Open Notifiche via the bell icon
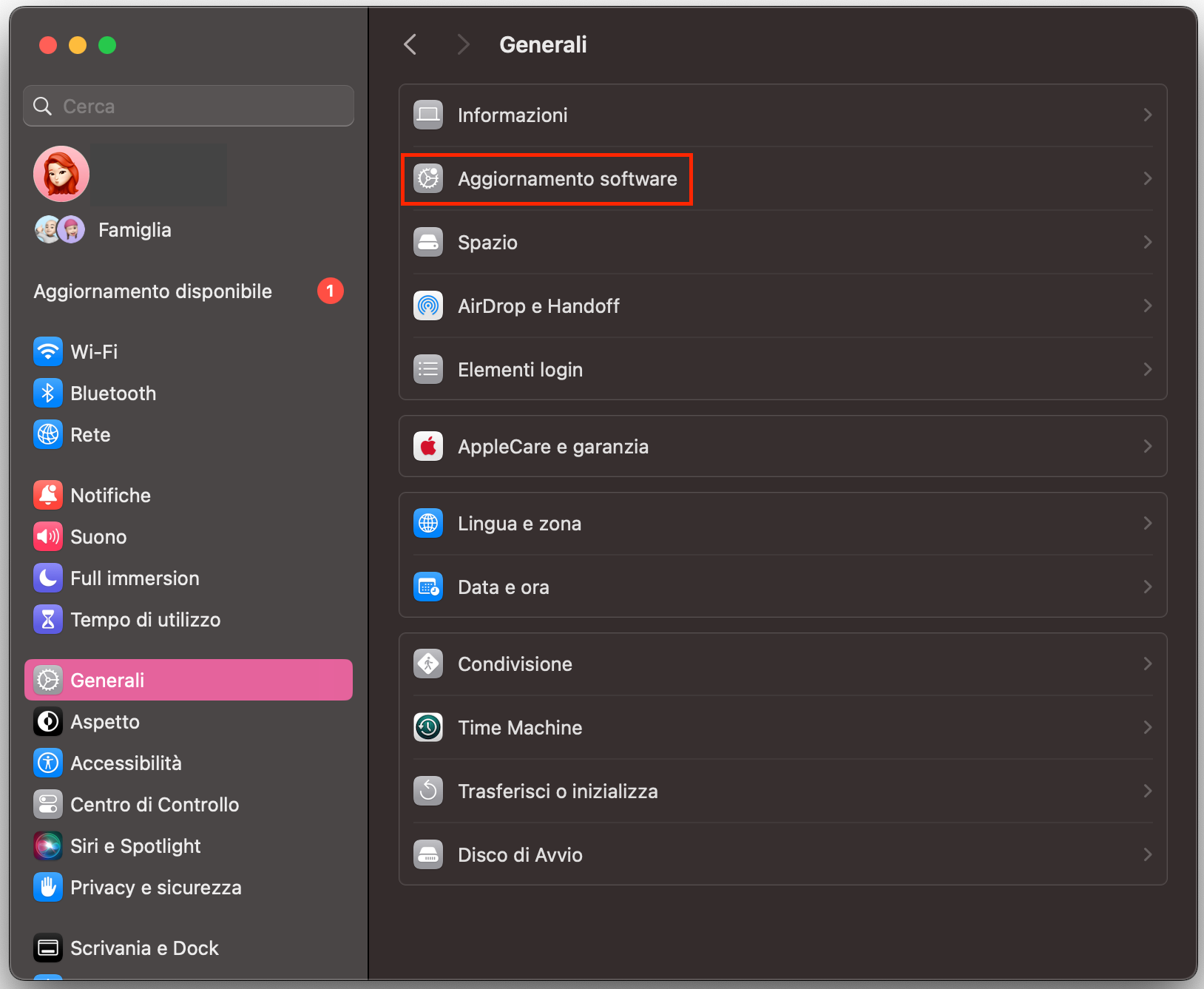Viewport: 1204px width, 989px height. pyautogui.click(x=47, y=495)
